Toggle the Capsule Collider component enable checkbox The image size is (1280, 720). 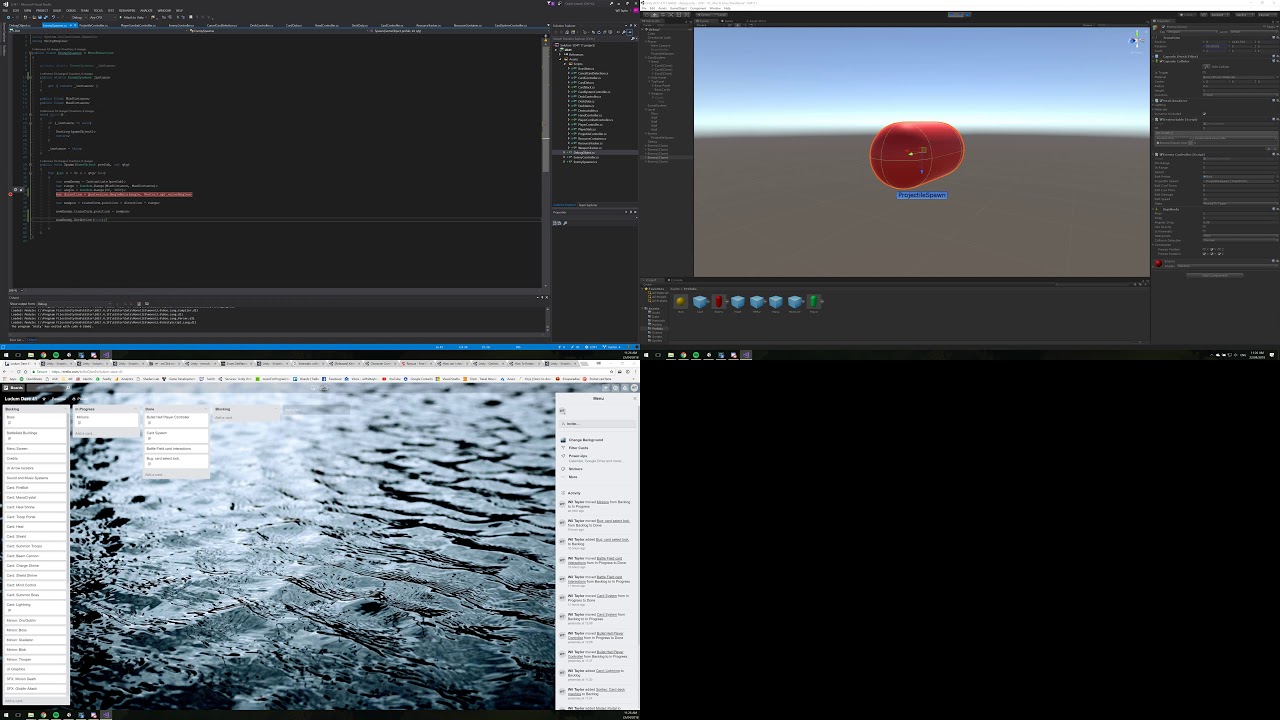tap(1161, 62)
